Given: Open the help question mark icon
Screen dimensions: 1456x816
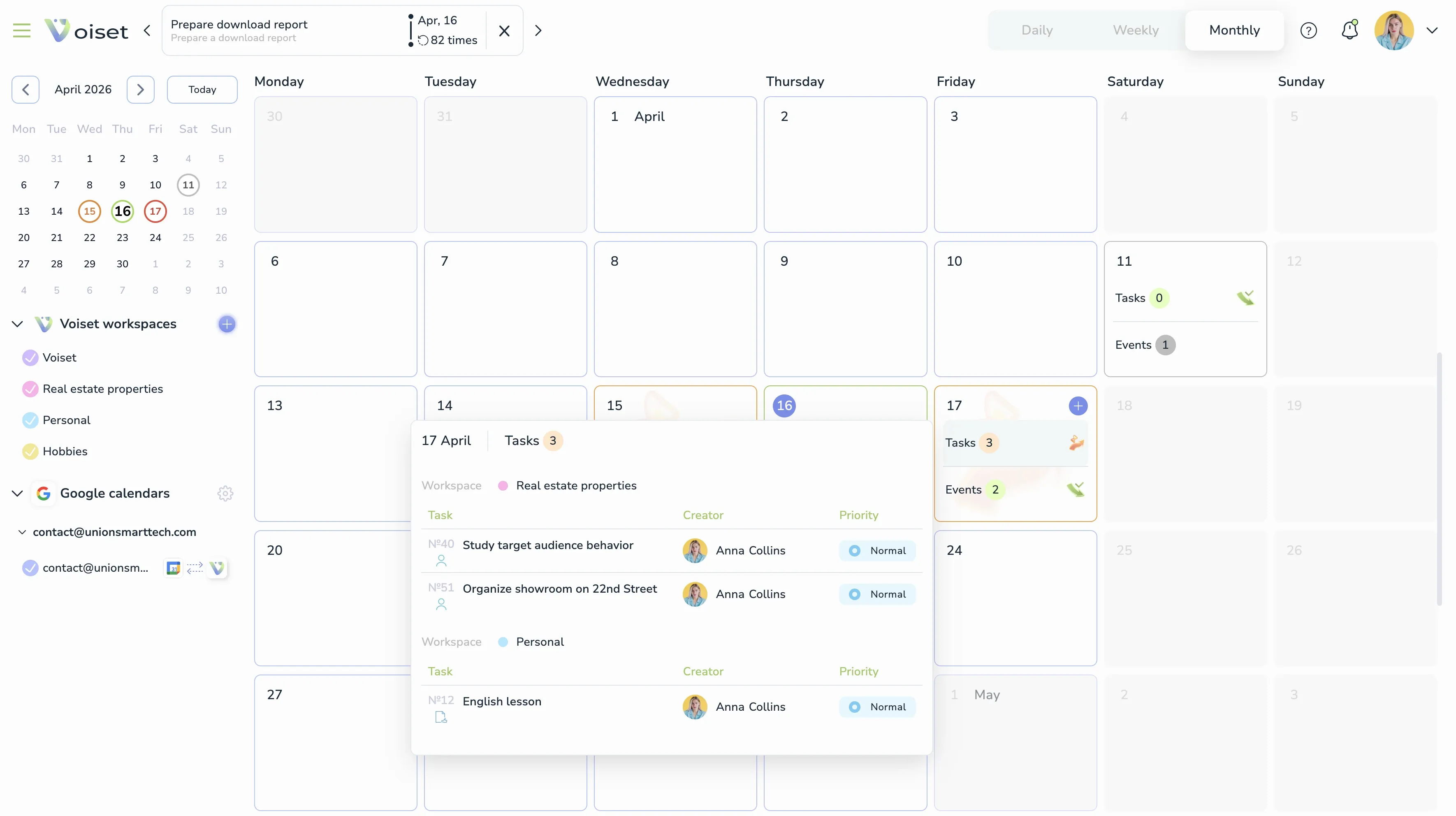Looking at the screenshot, I should click(1309, 30).
